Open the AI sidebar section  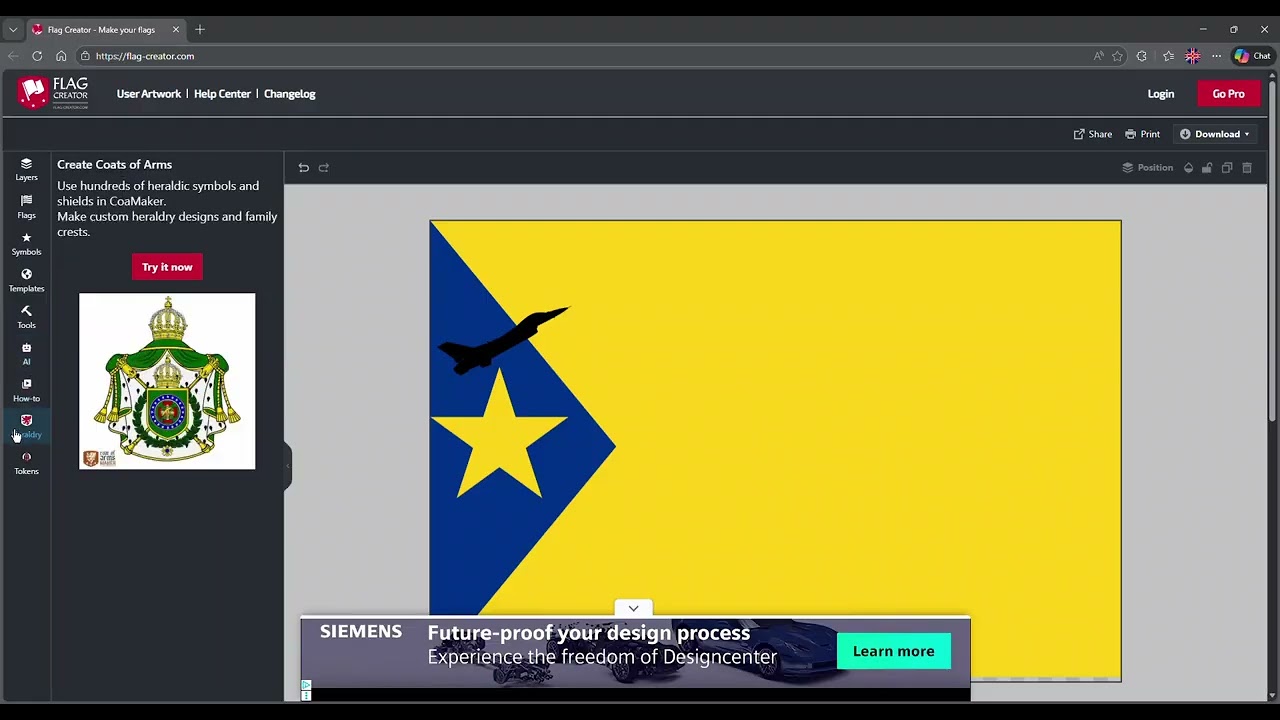(x=26, y=354)
